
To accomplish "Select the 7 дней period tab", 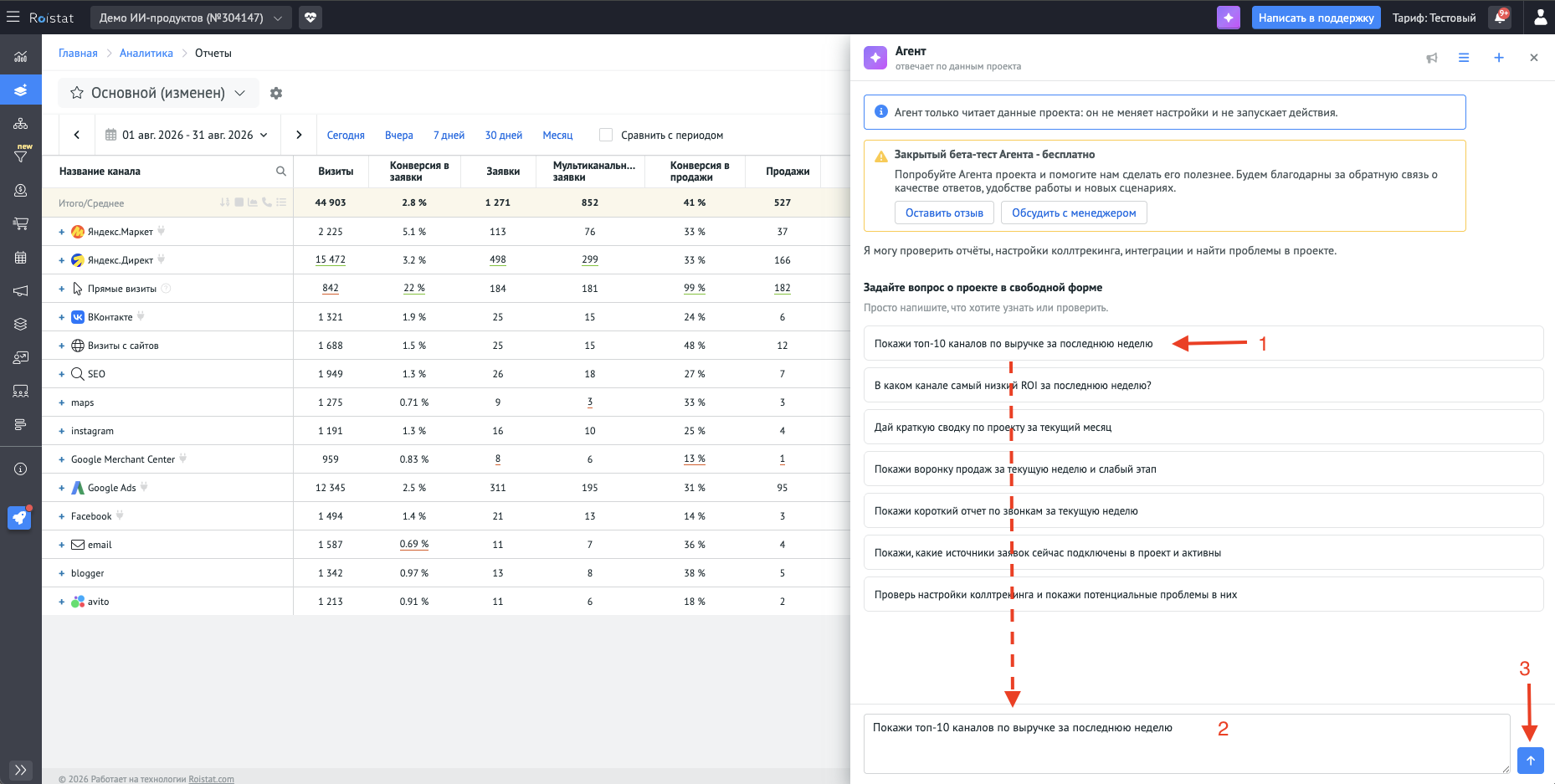I will (449, 135).
